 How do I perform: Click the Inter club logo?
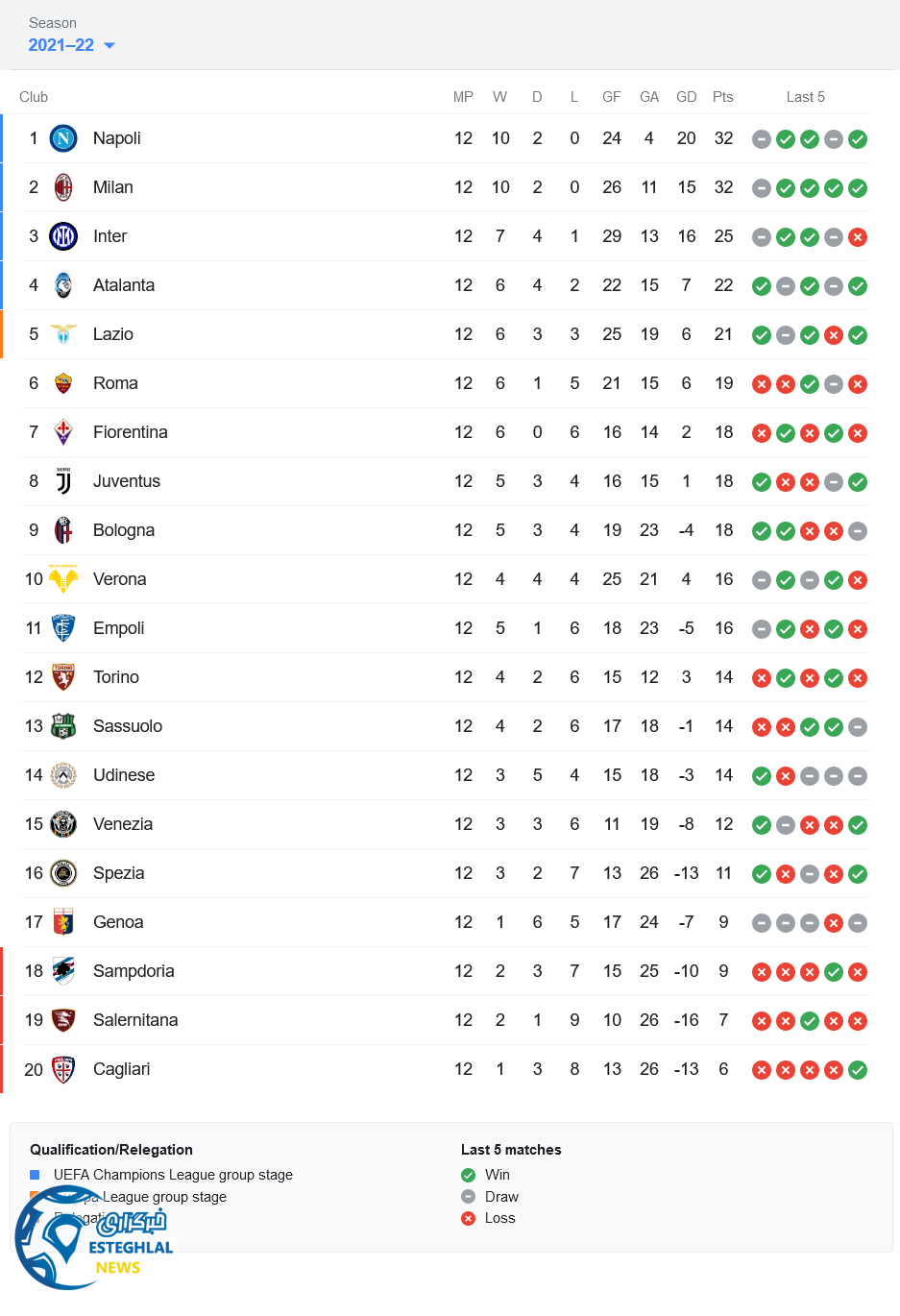pos(63,236)
